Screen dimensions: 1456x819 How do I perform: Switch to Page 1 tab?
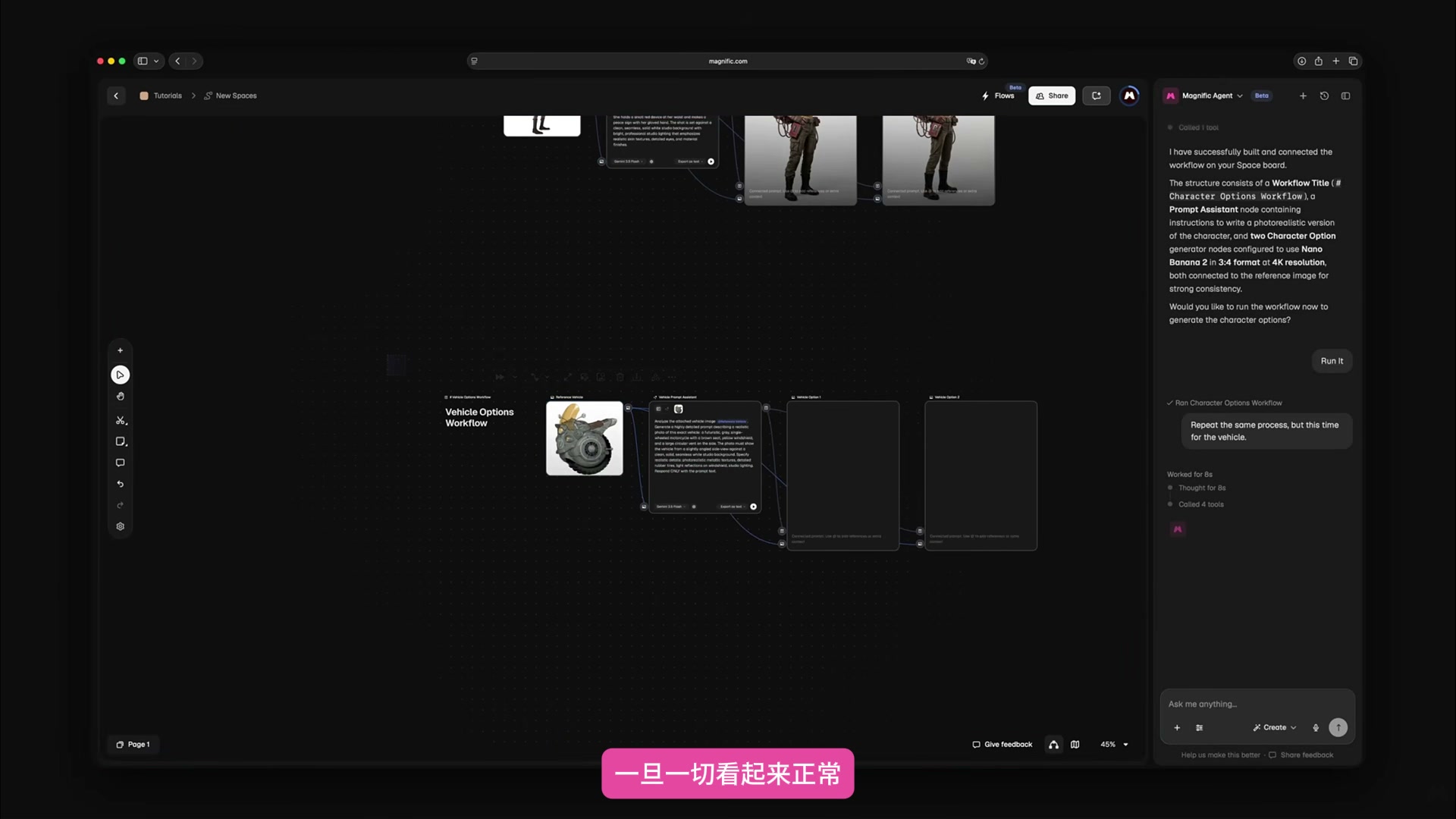pyautogui.click(x=133, y=745)
